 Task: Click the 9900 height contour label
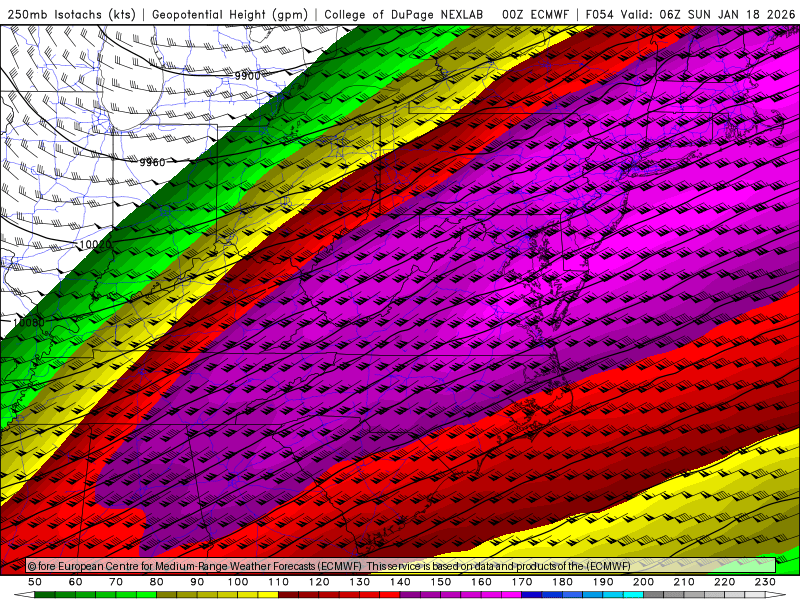[x=247, y=76]
